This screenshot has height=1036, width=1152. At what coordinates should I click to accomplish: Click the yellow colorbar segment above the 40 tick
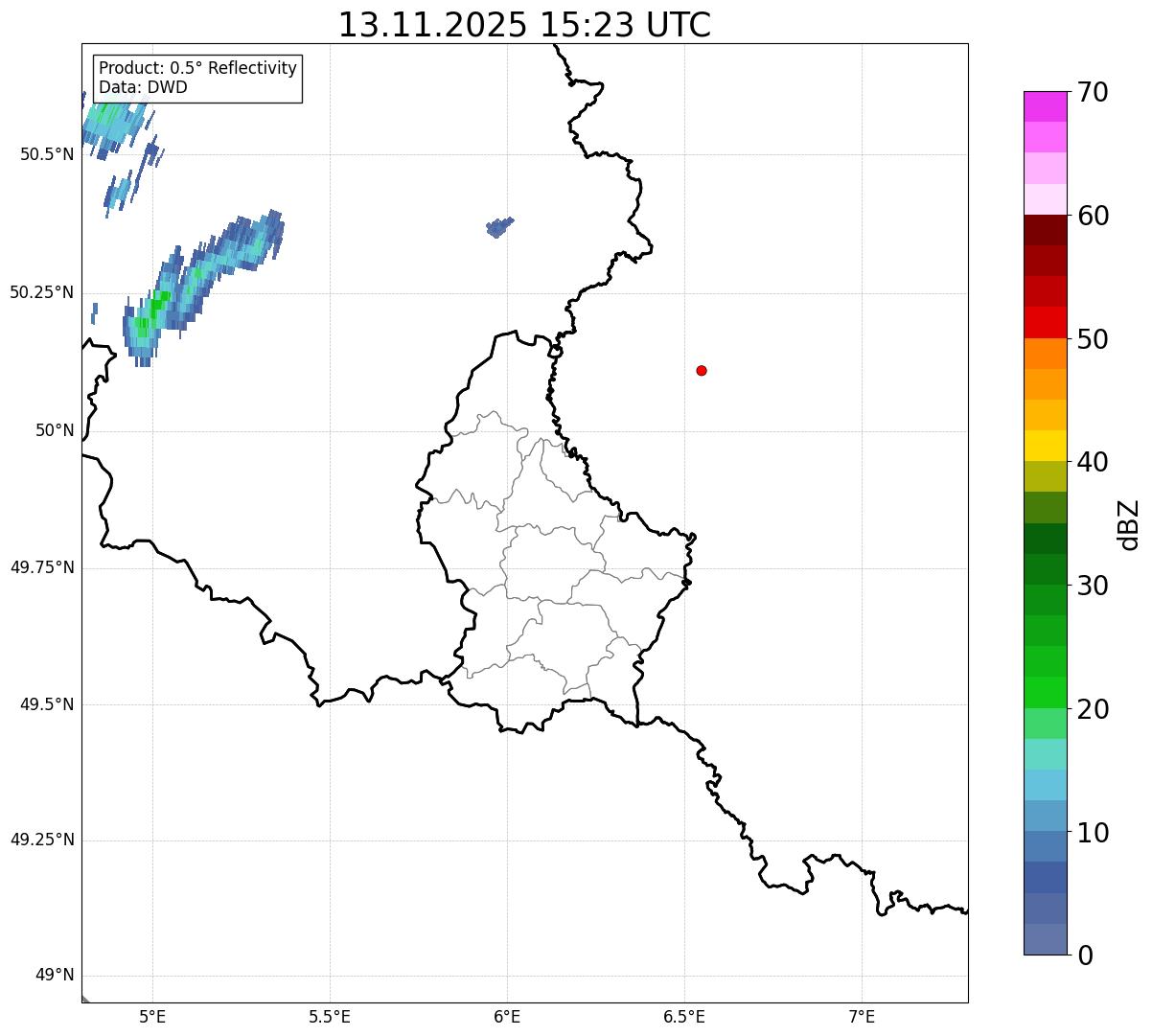pos(1045,446)
